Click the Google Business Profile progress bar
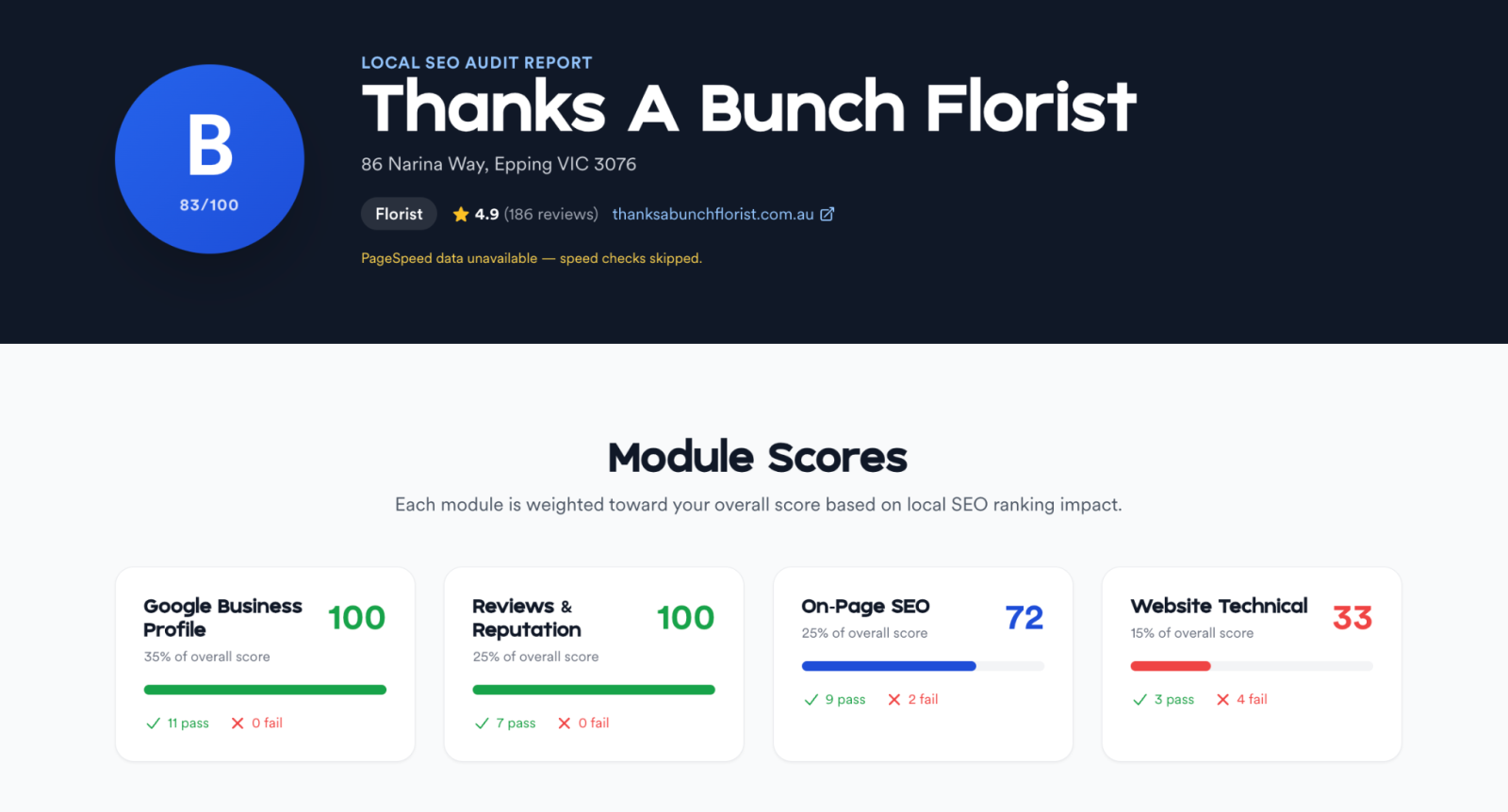 point(265,690)
